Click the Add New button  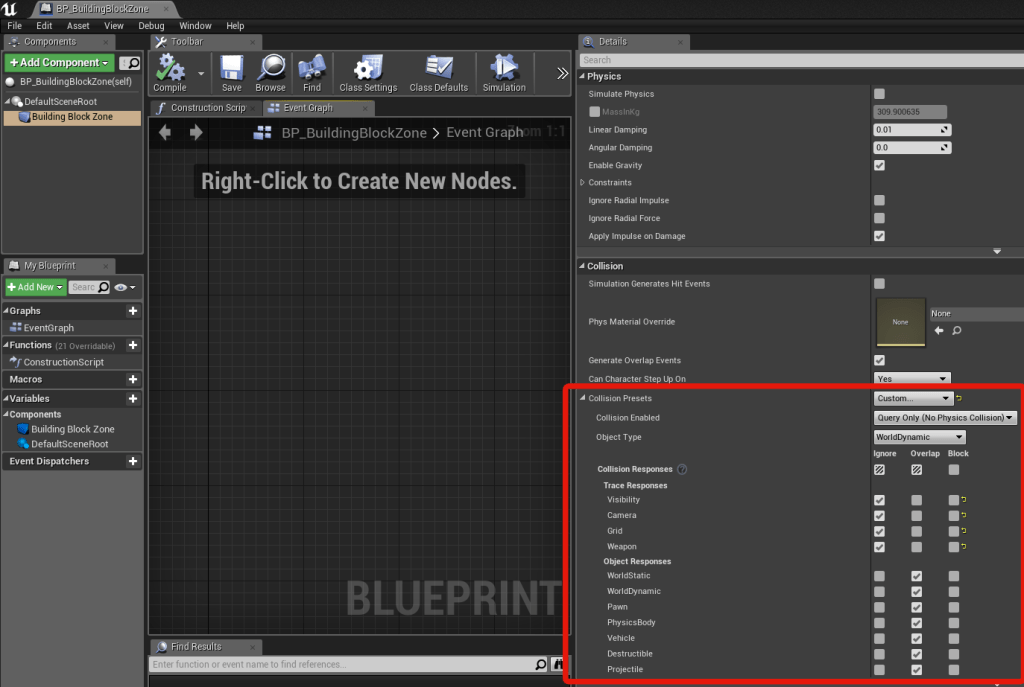click(36, 287)
